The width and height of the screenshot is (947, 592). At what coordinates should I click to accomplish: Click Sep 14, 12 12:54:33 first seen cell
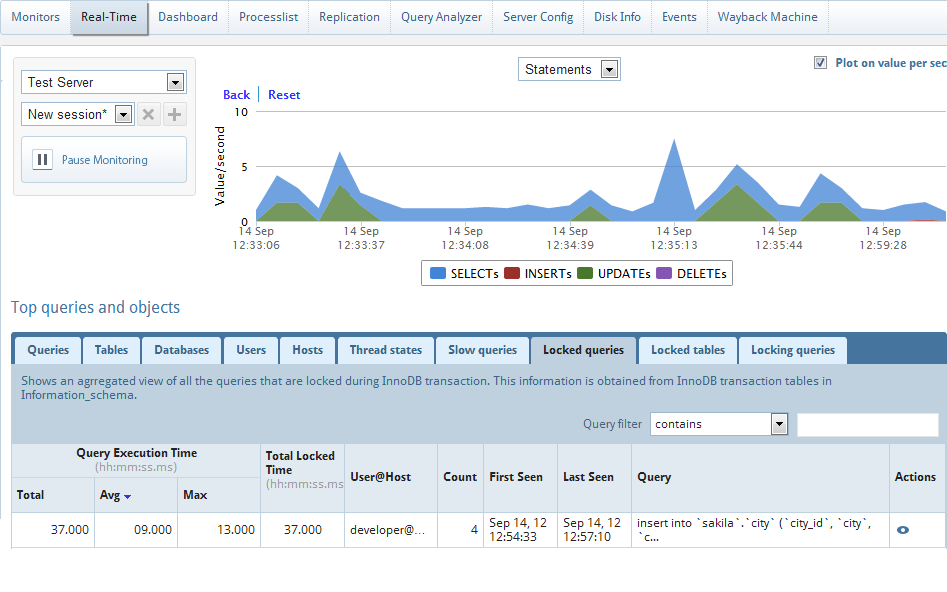pos(518,530)
